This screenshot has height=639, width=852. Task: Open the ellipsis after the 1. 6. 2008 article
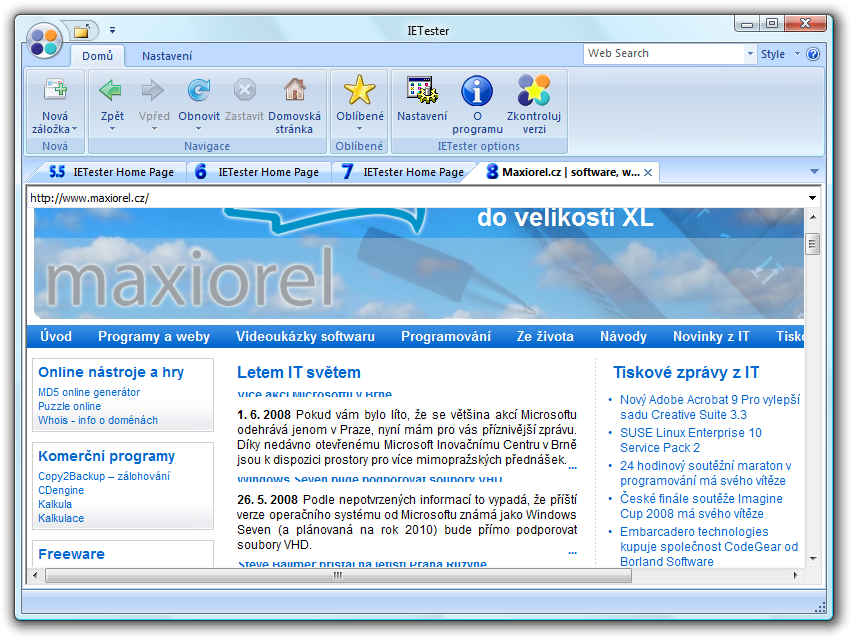pyautogui.click(x=572, y=466)
